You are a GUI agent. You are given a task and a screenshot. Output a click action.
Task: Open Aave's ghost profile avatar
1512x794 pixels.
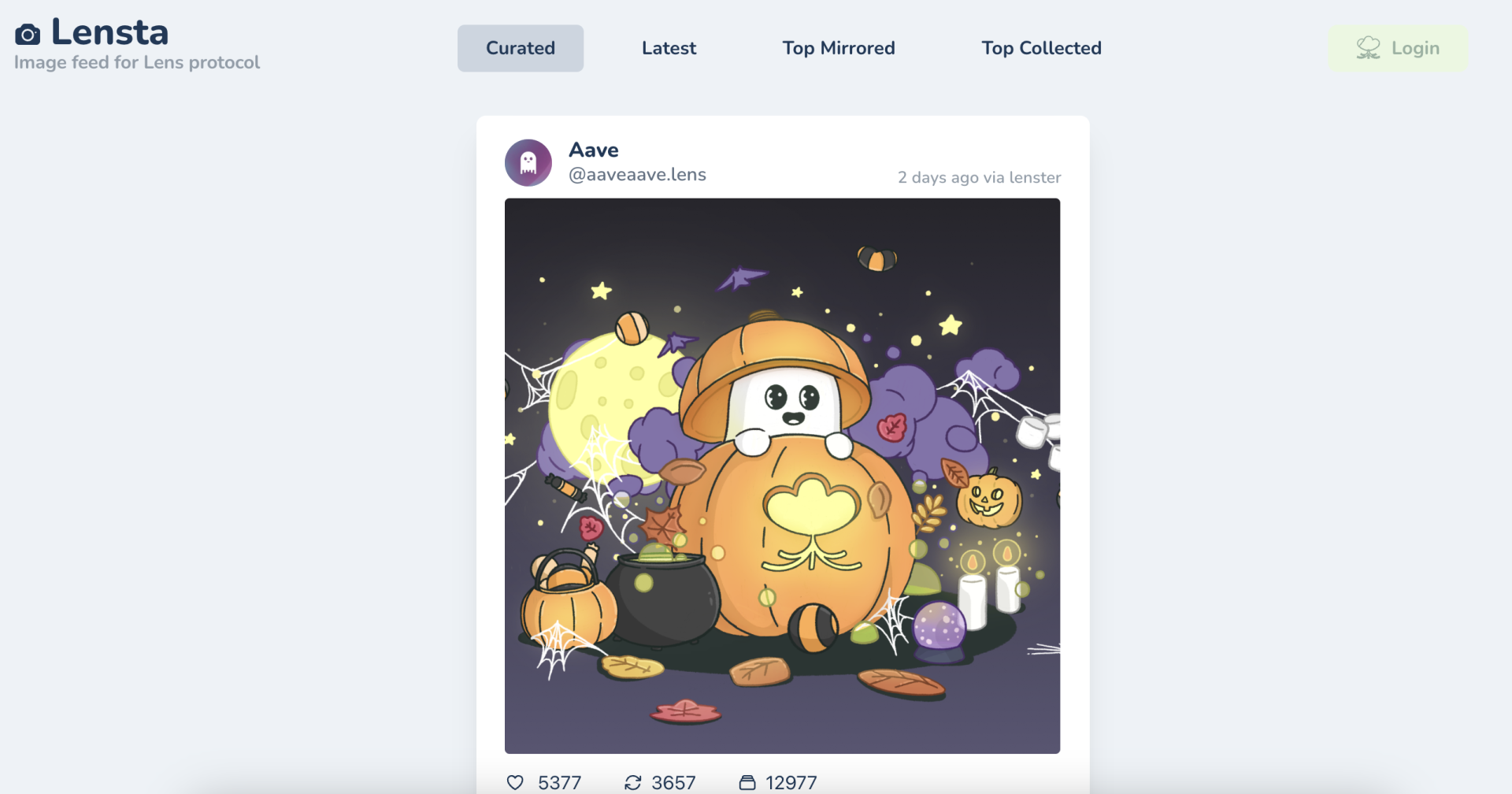[528, 163]
